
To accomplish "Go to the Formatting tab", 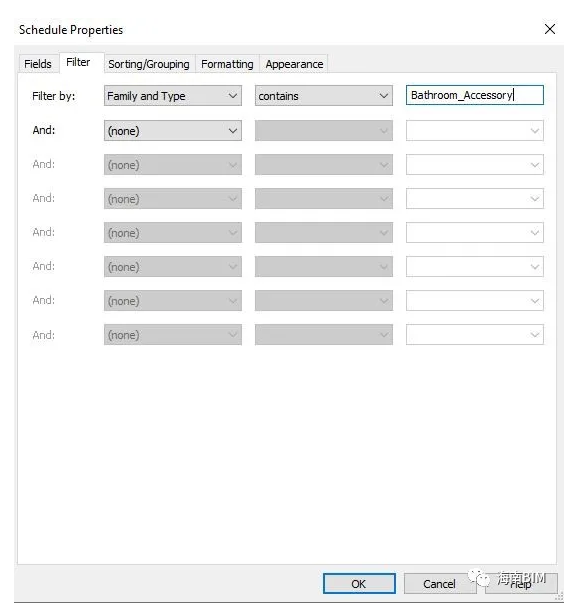I will tap(227, 64).
